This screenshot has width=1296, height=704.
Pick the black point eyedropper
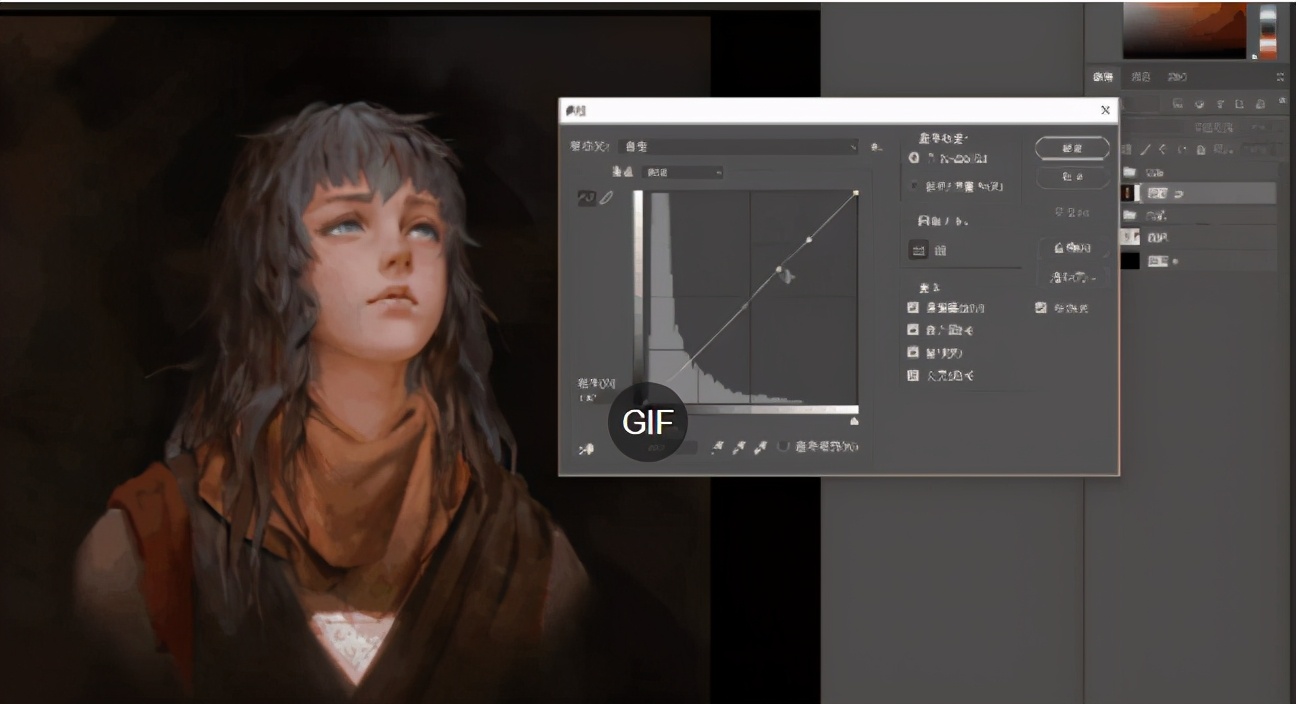[x=717, y=448]
